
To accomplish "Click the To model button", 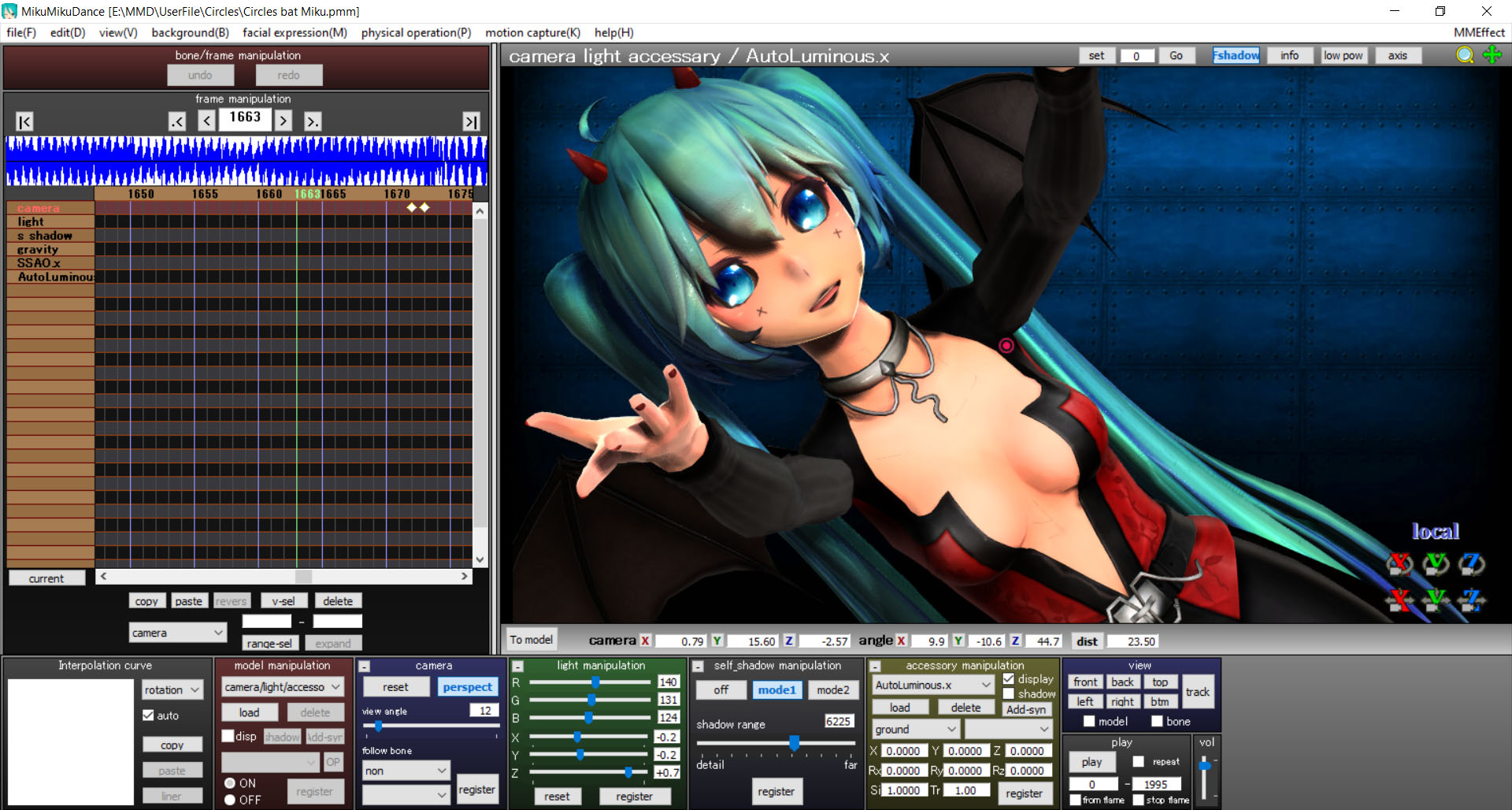I will click(532, 640).
